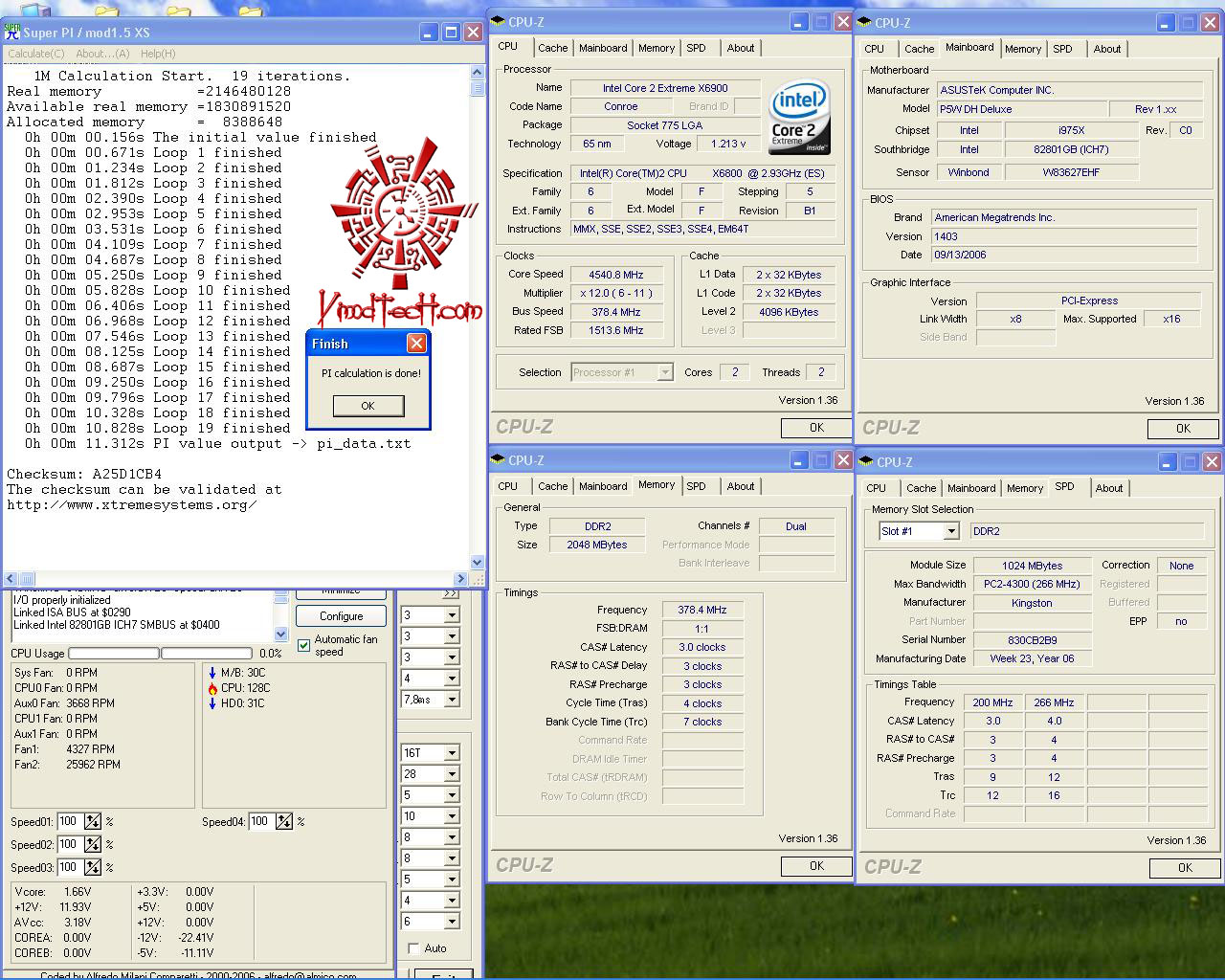Click the Configure button
The image size is (1225, 980).
click(341, 616)
